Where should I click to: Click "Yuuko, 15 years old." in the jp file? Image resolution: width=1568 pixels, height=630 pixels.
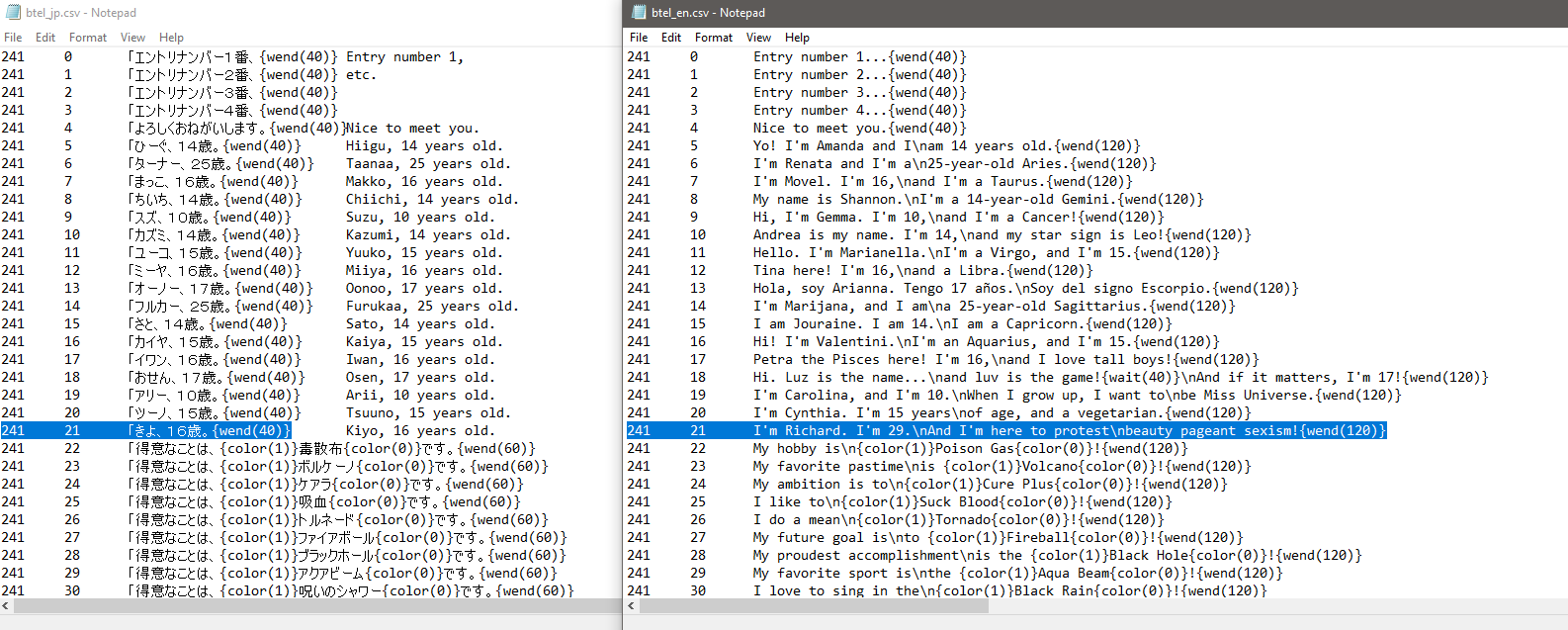pyautogui.click(x=424, y=252)
